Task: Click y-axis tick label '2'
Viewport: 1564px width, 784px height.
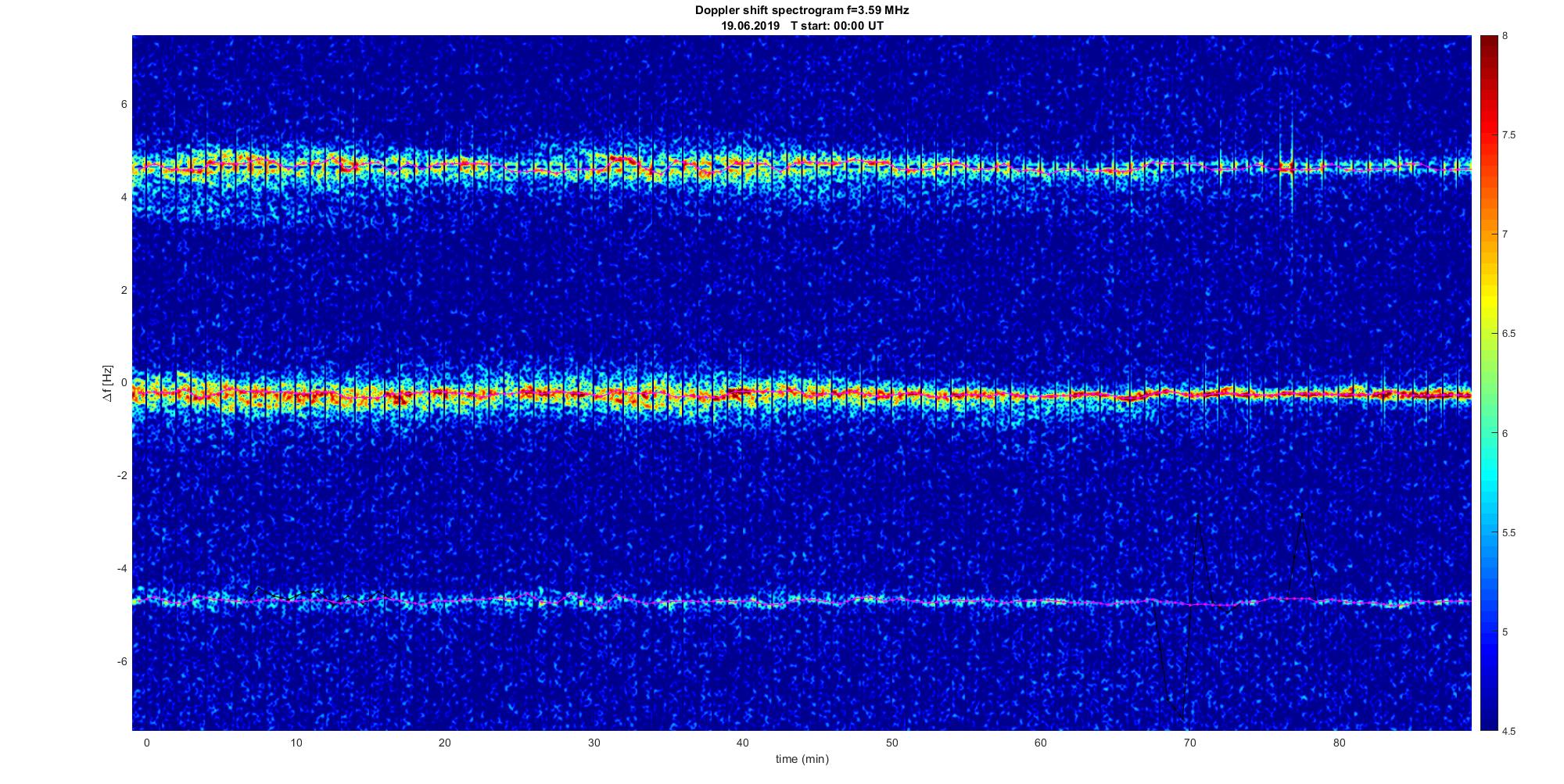Action: point(124,290)
